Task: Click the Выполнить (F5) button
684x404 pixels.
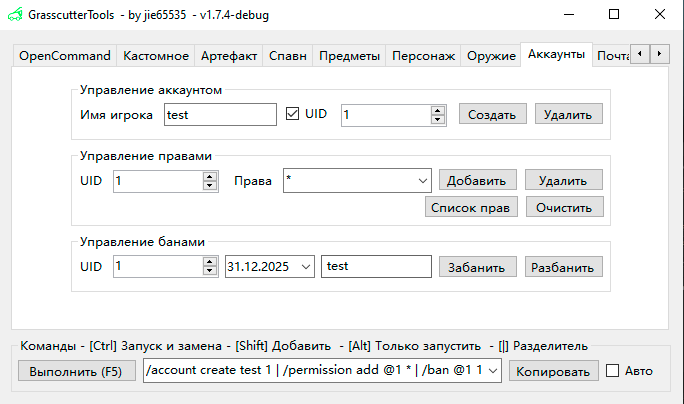Action: coord(78,371)
